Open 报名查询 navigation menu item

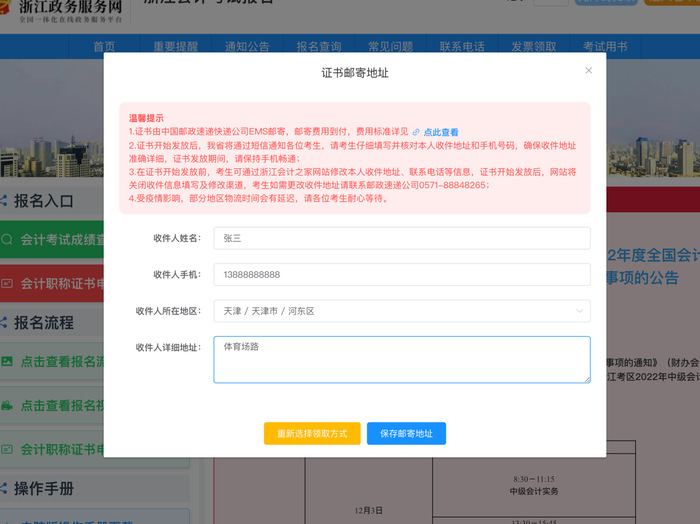click(x=318, y=47)
